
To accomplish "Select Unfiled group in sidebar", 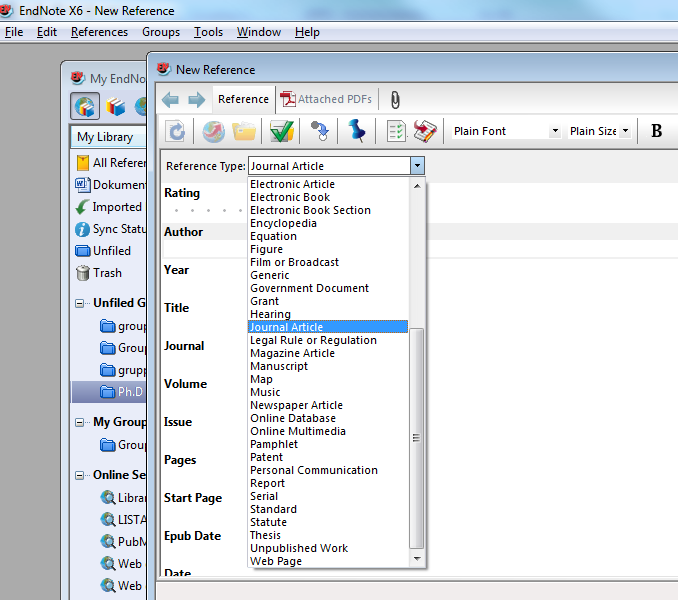I will 103,251.
